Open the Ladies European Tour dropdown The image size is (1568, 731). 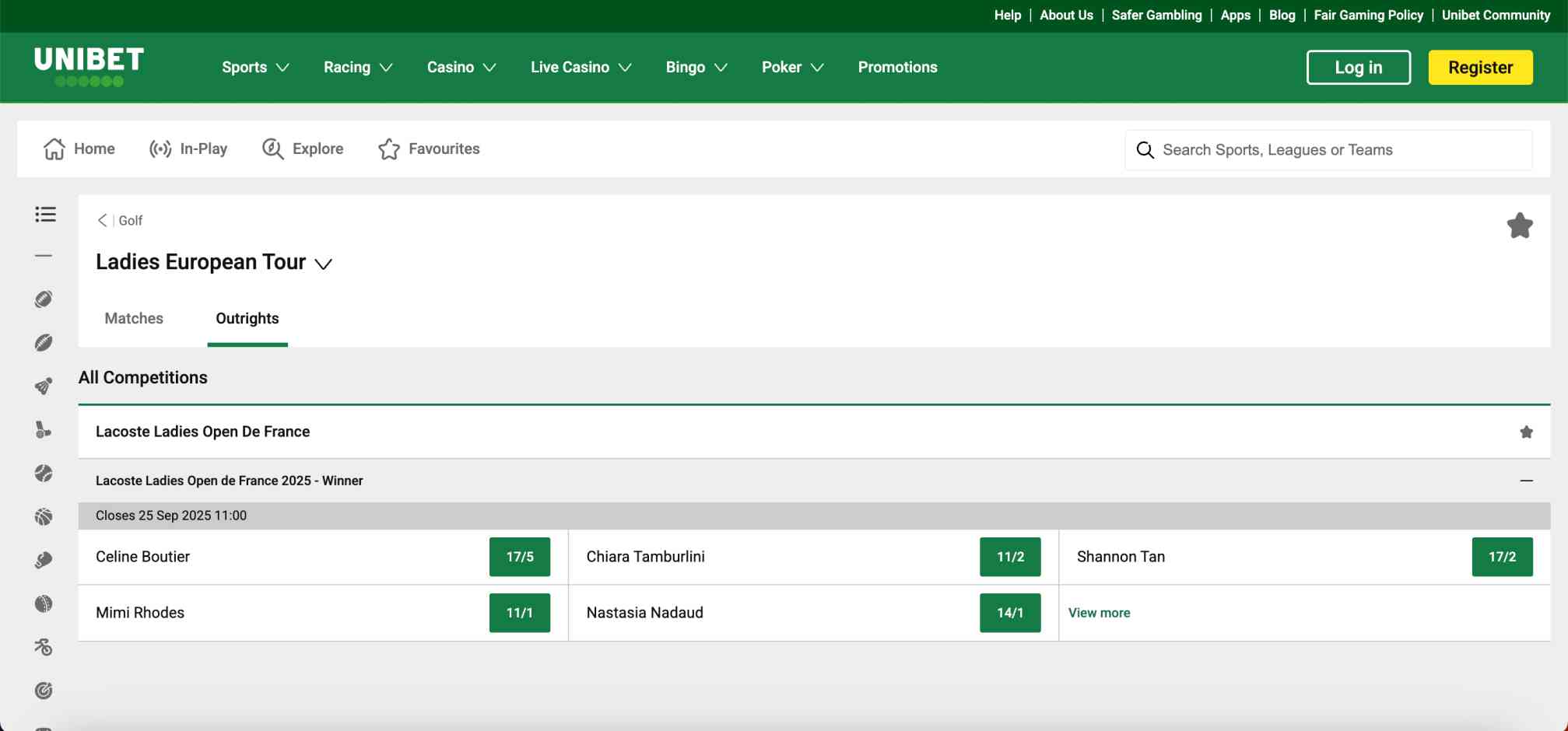[324, 264]
